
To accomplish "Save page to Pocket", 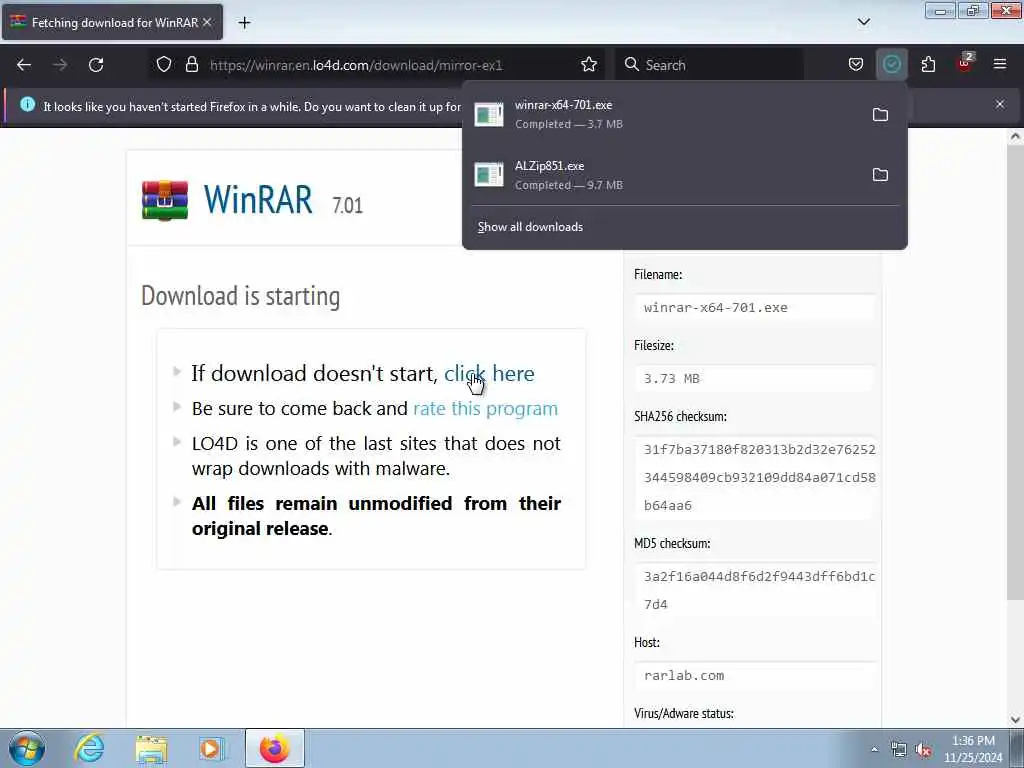I will pyautogui.click(x=856, y=64).
